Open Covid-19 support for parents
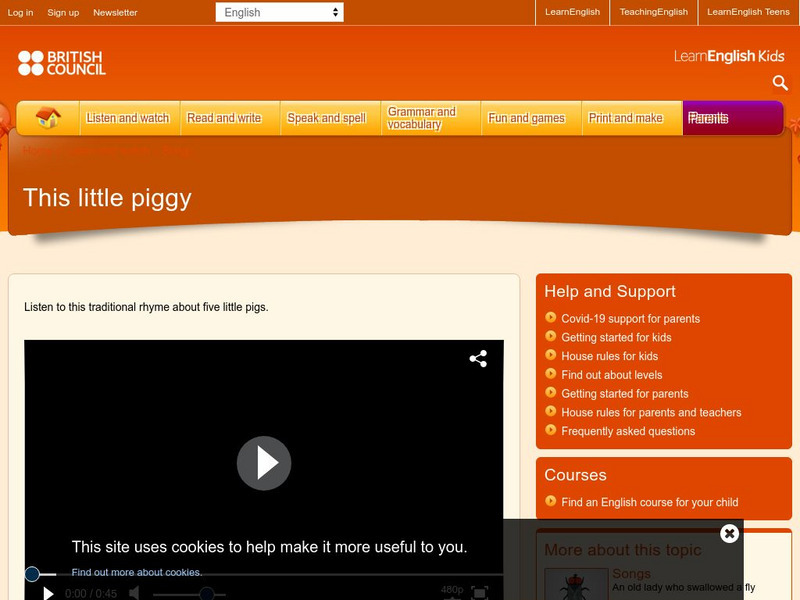The image size is (800, 600). [x=631, y=319]
